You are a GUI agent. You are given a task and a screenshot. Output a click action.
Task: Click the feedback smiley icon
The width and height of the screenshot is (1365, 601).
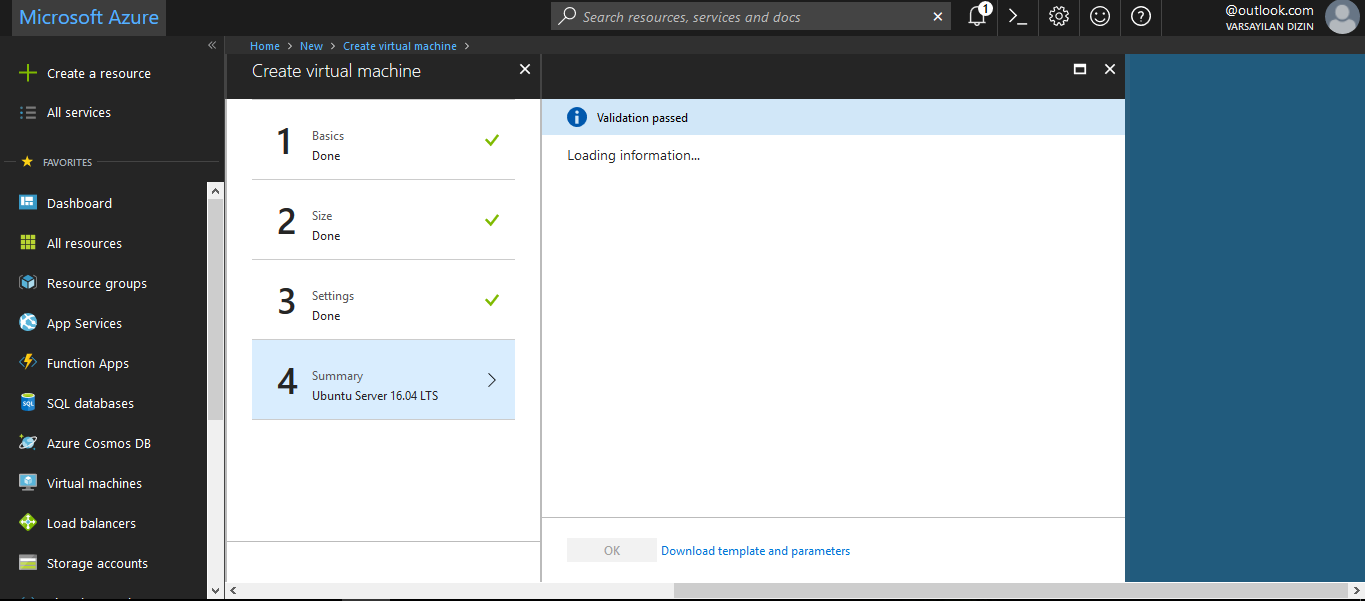tap(1100, 17)
